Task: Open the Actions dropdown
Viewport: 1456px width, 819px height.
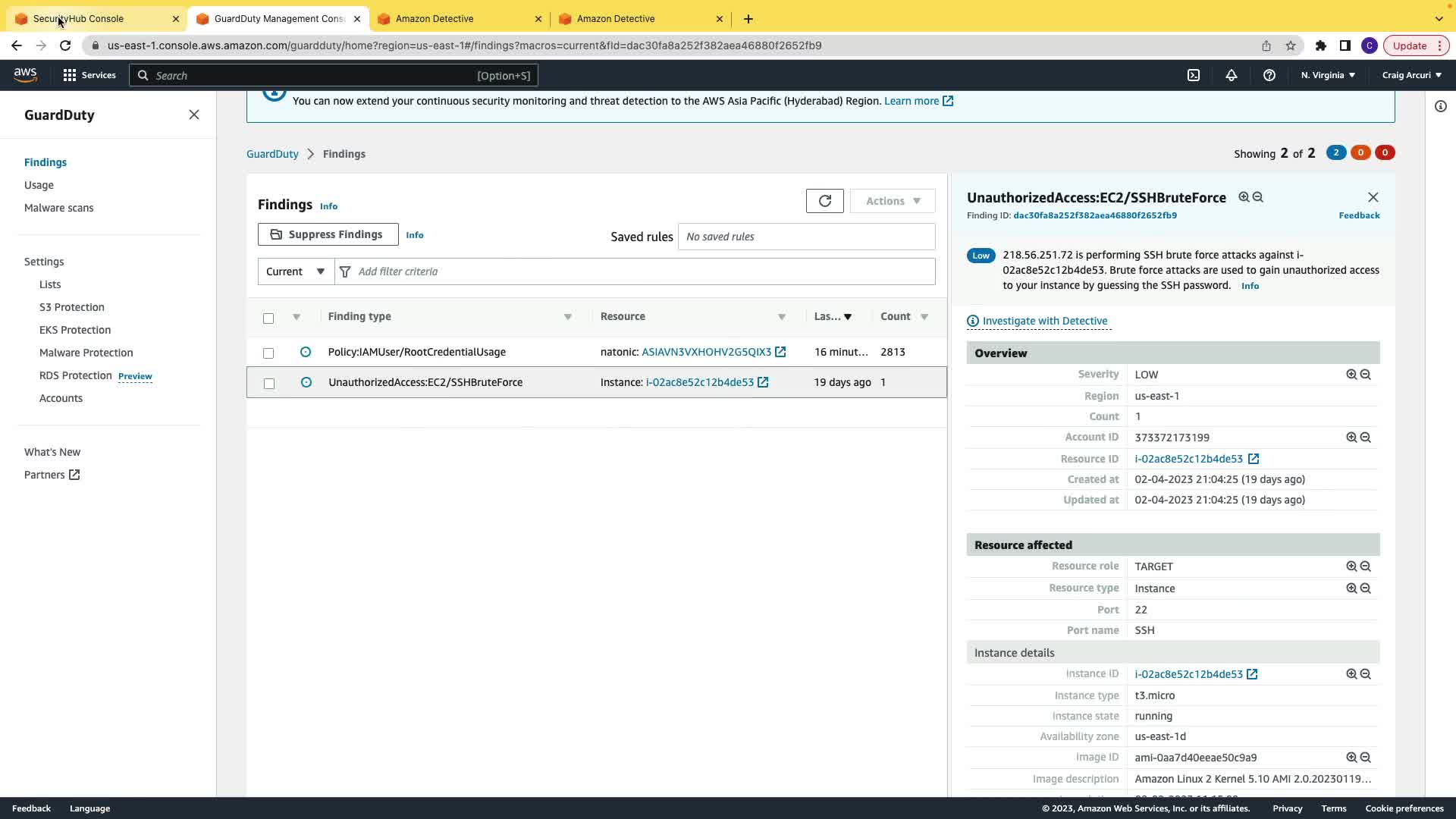Action: 892,201
